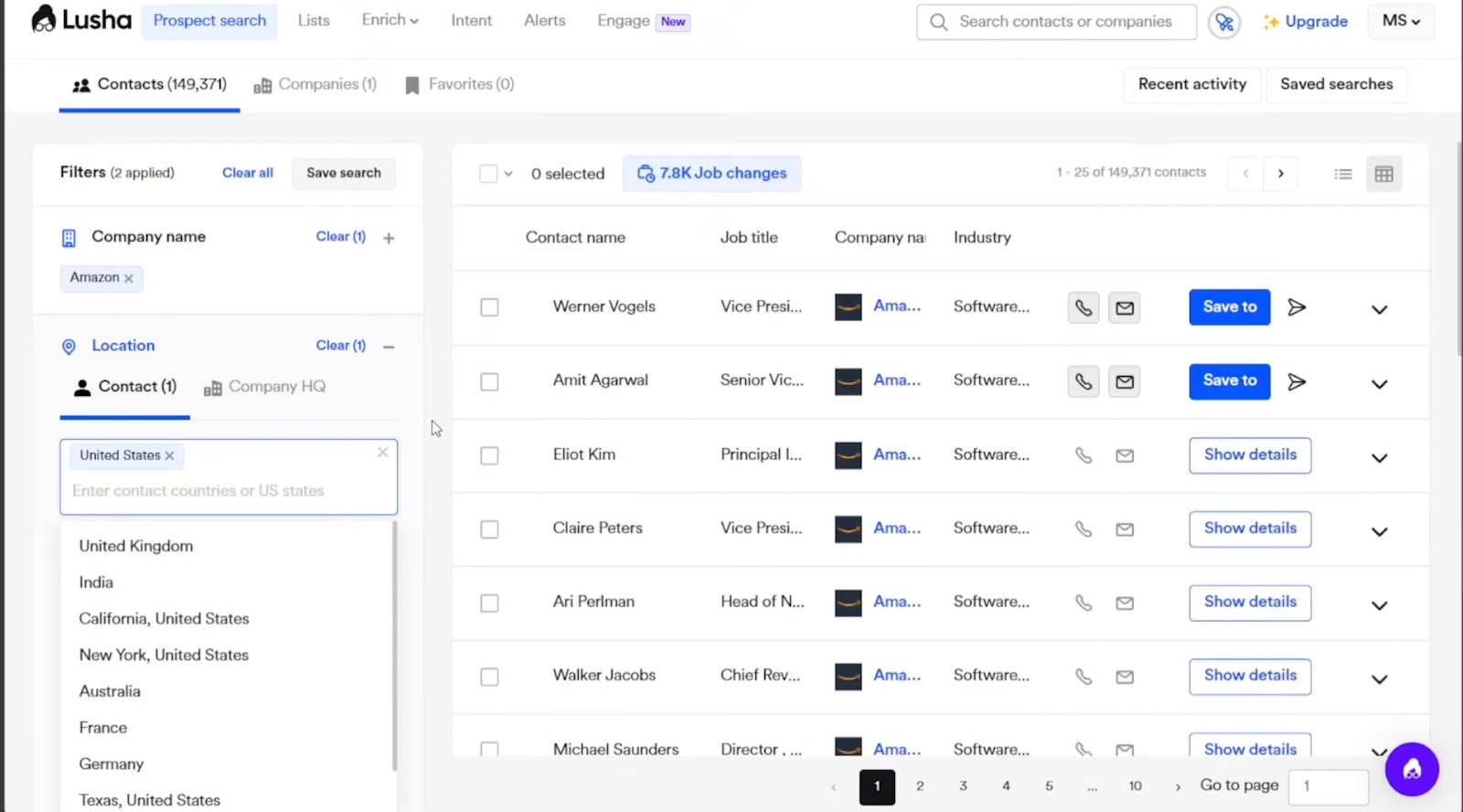Image resolution: width=1463 pixels, height=812 pixels.
Task: Click email icon for Werner Vogels
Action: tap(1125, 308)
